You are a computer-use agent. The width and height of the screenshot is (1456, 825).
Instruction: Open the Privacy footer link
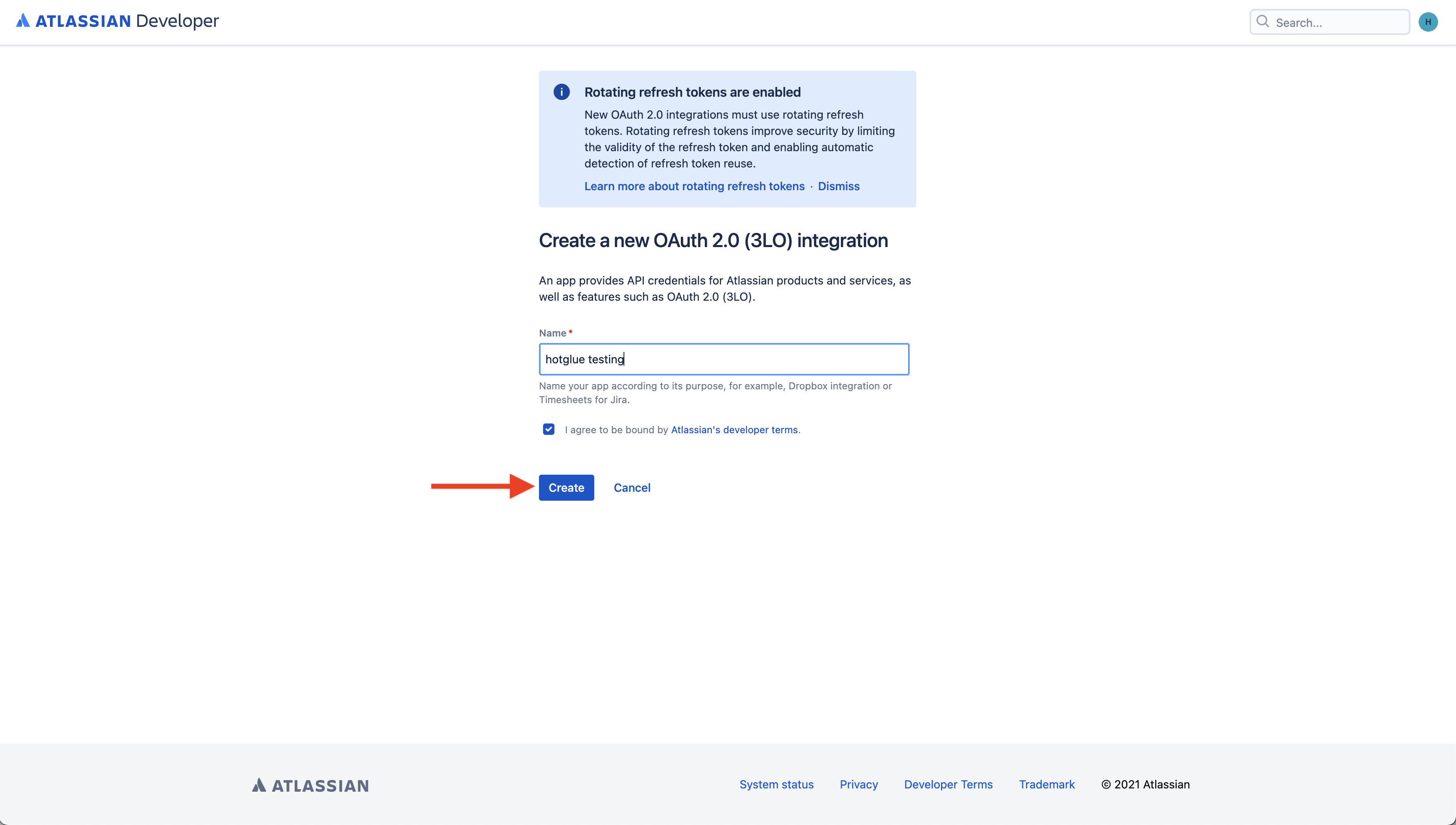tap(858, 784)
